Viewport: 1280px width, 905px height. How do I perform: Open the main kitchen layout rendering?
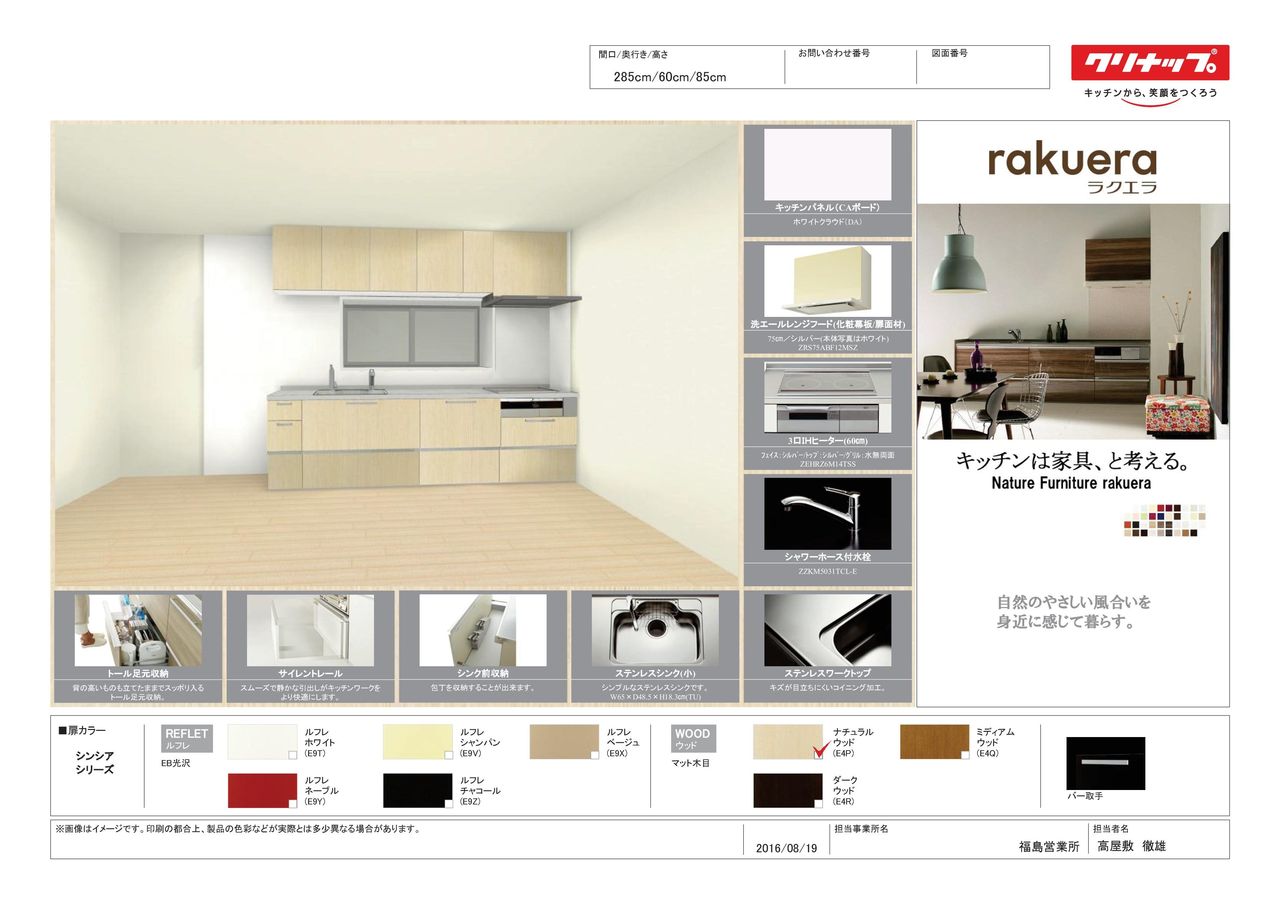(x=396, y=353)
